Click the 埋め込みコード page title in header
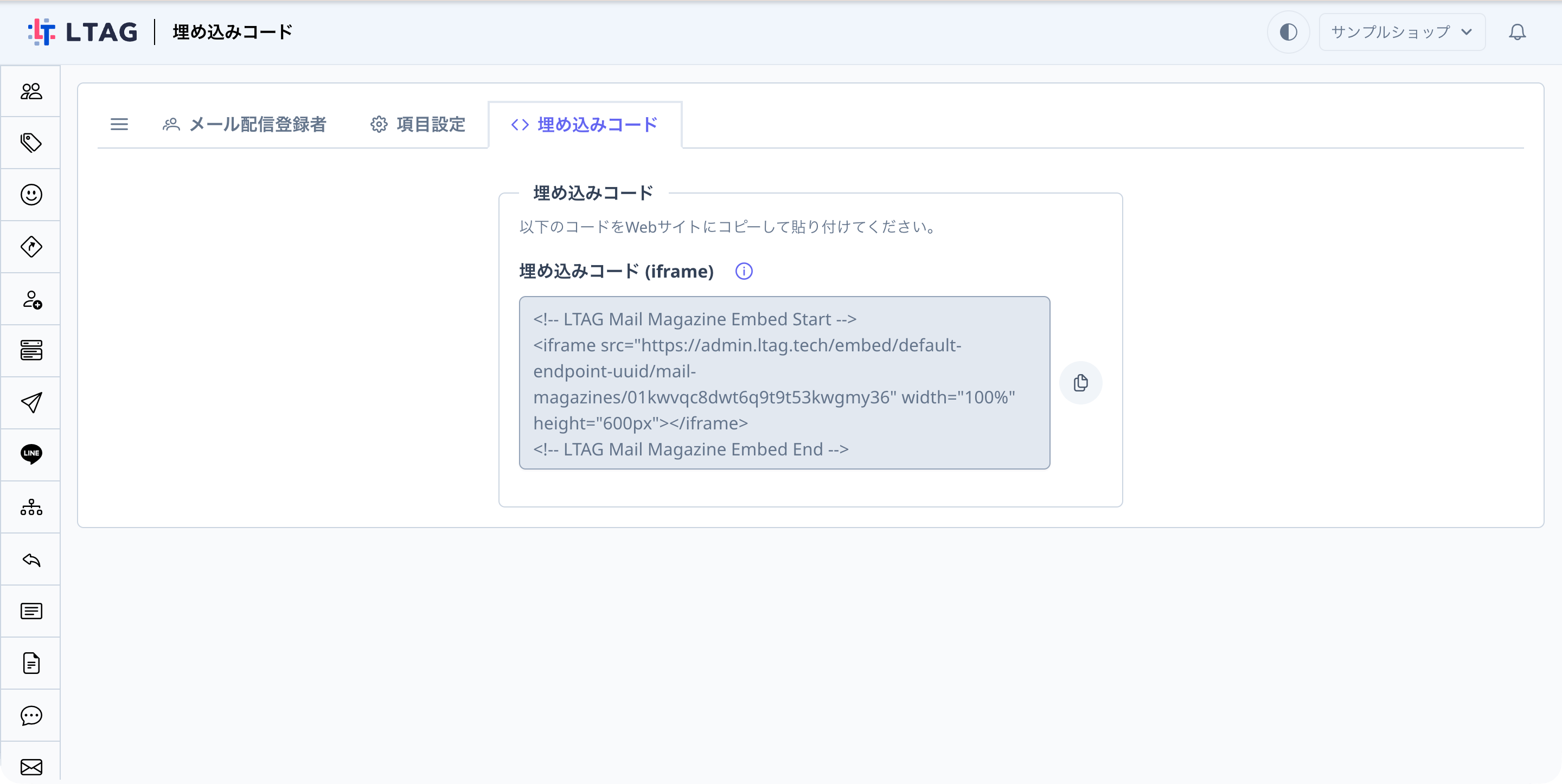This screenshot has height=784, width=1562. click(x=232, y=32)
